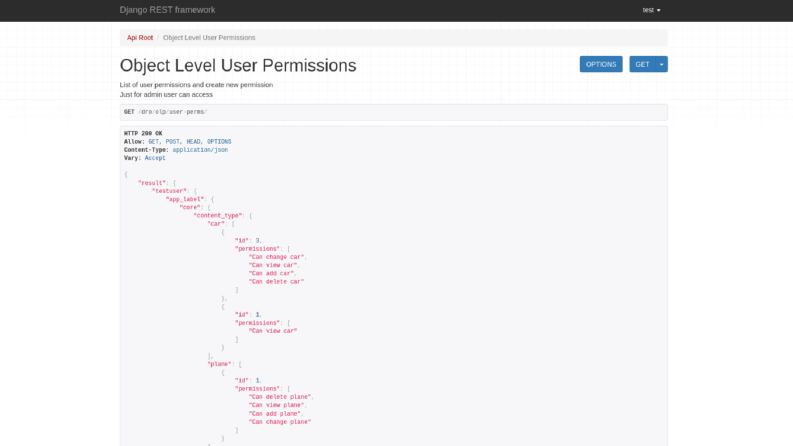The height and width of the screenshot is (446, 793).
Task: Select the "result" JSON key
Action: 152,183
